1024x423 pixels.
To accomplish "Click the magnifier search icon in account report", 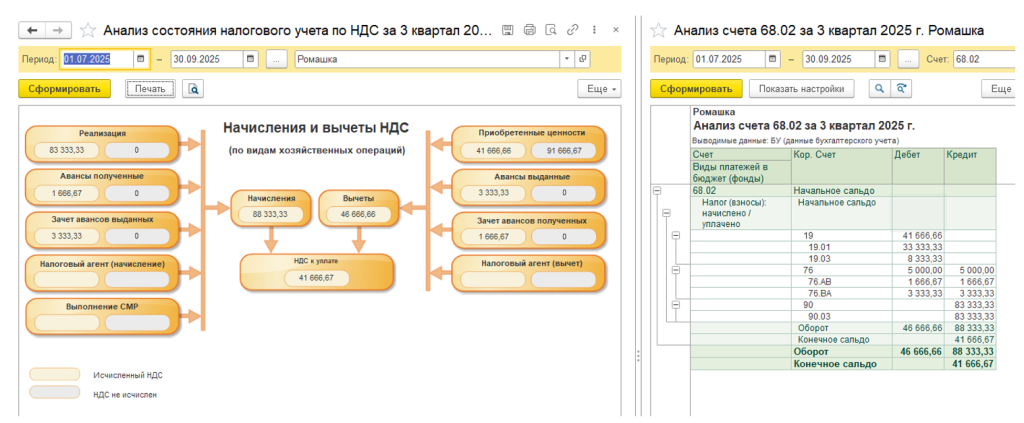I will click(x=880, y=89).
